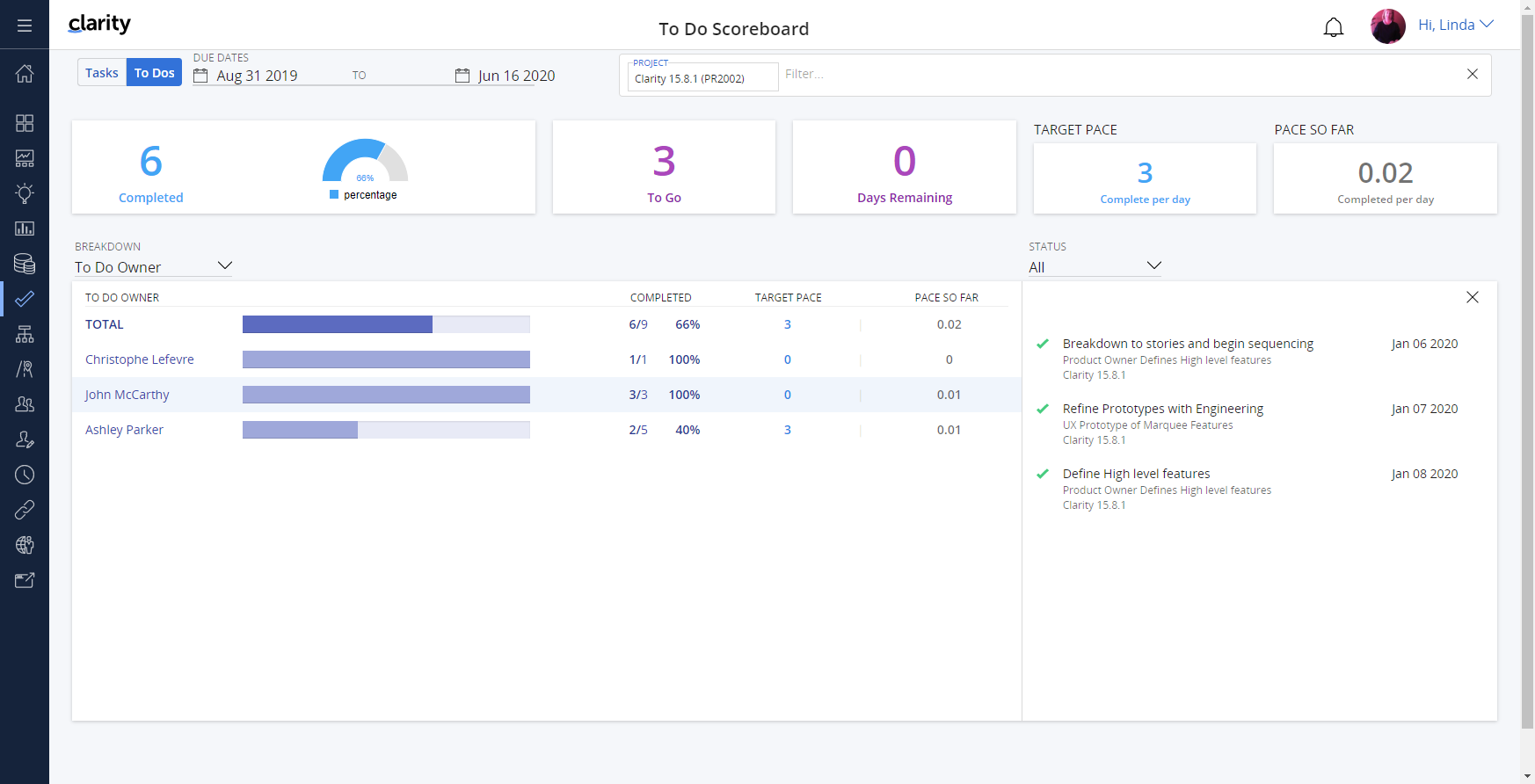Go to the Home icon in sidebar
This screenshot has height=784, width=1535.
[25, 74]
